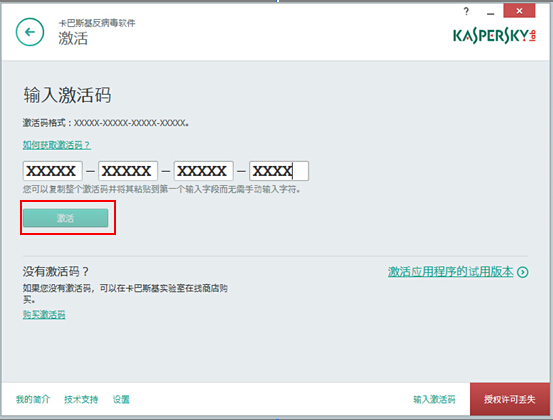Focus the first activation code field
This screenshot has width=553, height=420.
[53, 171]
